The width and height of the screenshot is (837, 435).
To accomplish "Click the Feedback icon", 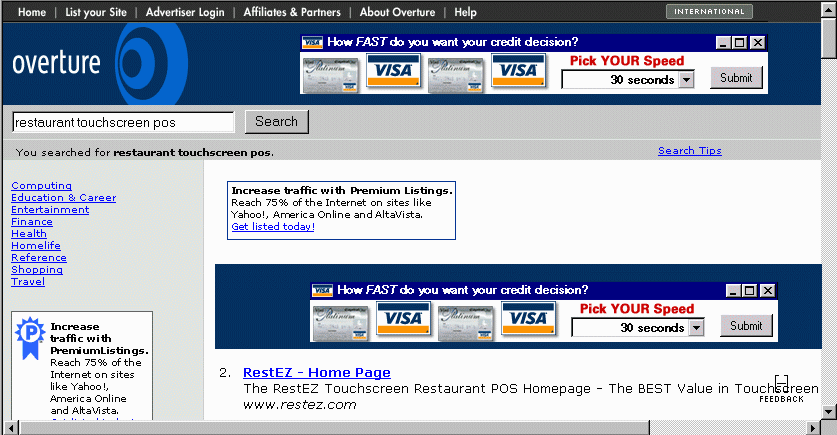I will point(781,389).
